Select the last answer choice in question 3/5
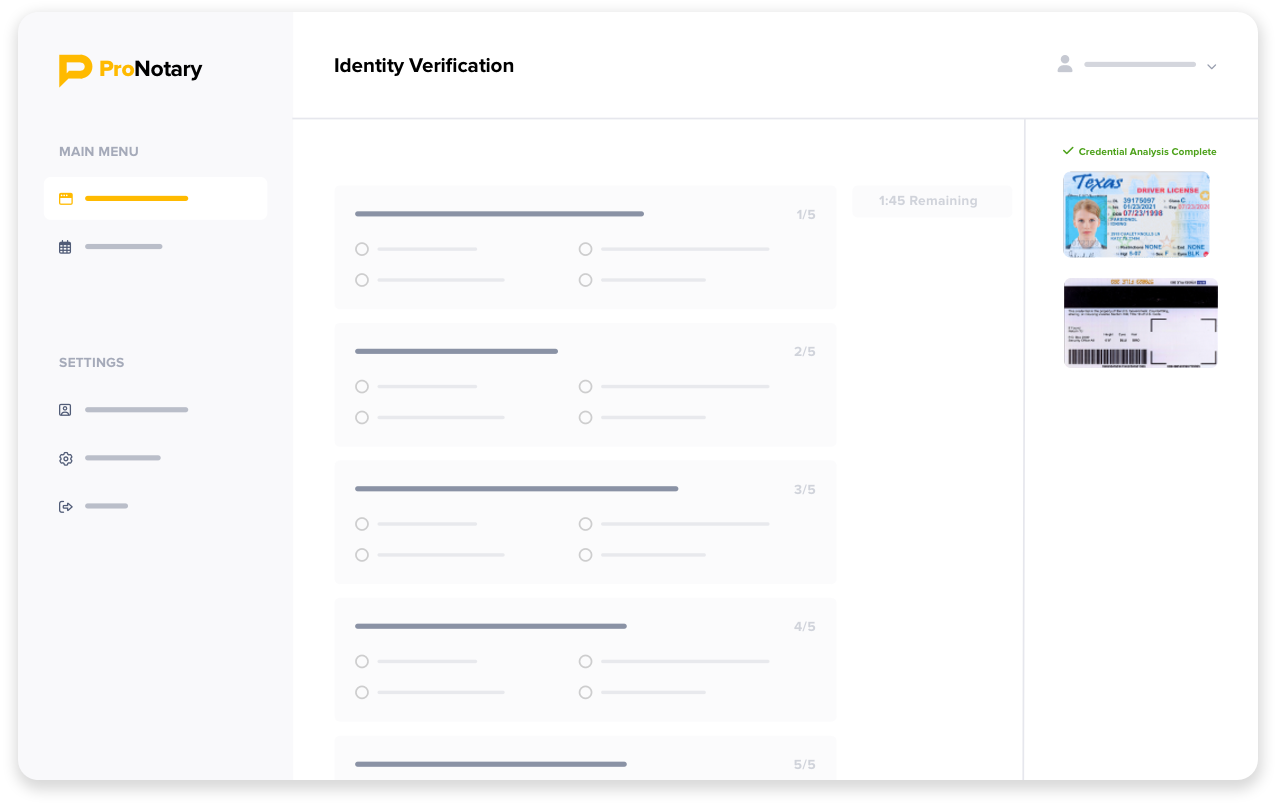This screenshot has width=1276, height=804. point(585,555)
